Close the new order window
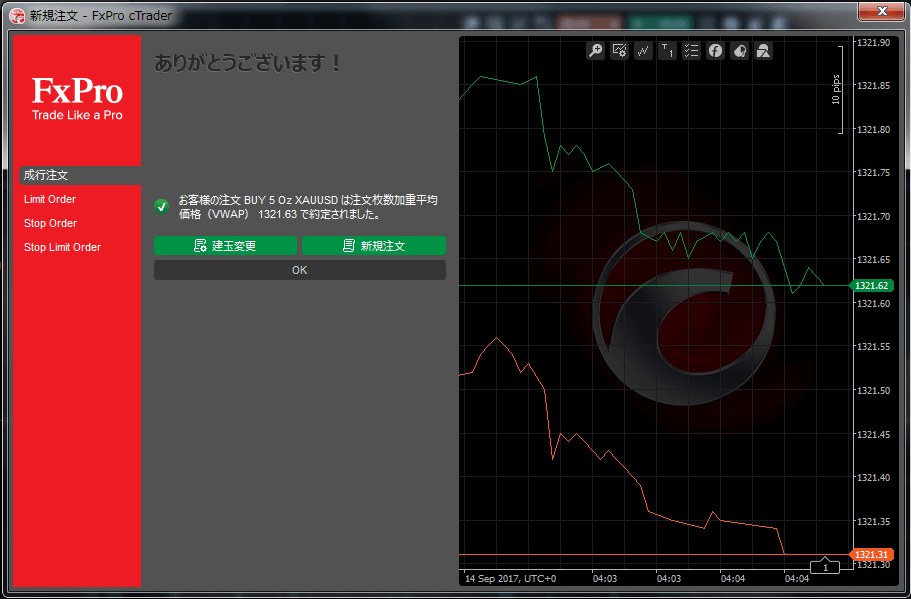The width and height of the screenshot is (911, 599). point(881,11)
